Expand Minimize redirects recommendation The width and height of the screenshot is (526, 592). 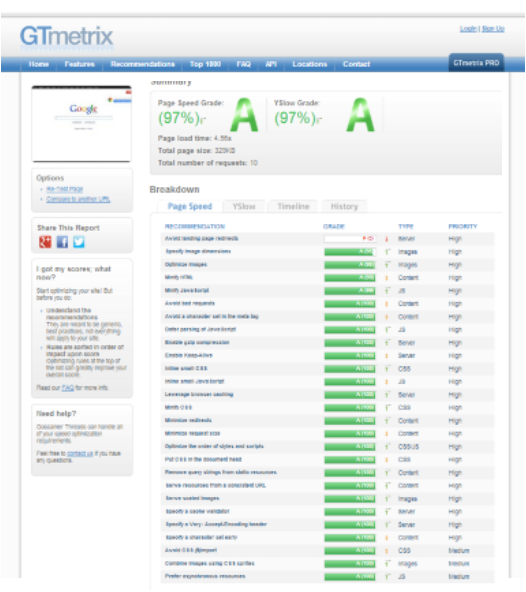point(188,421)
